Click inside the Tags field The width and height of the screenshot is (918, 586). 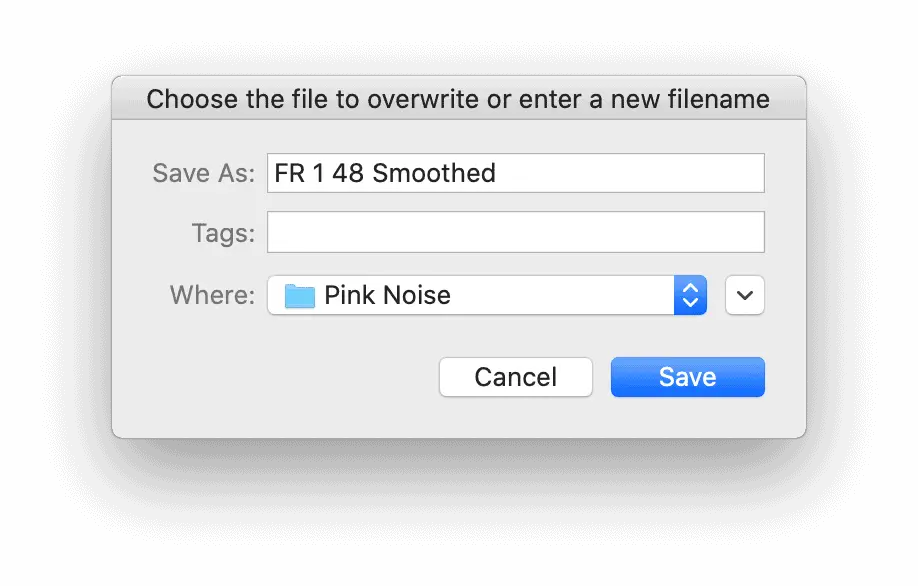(516, 232)
